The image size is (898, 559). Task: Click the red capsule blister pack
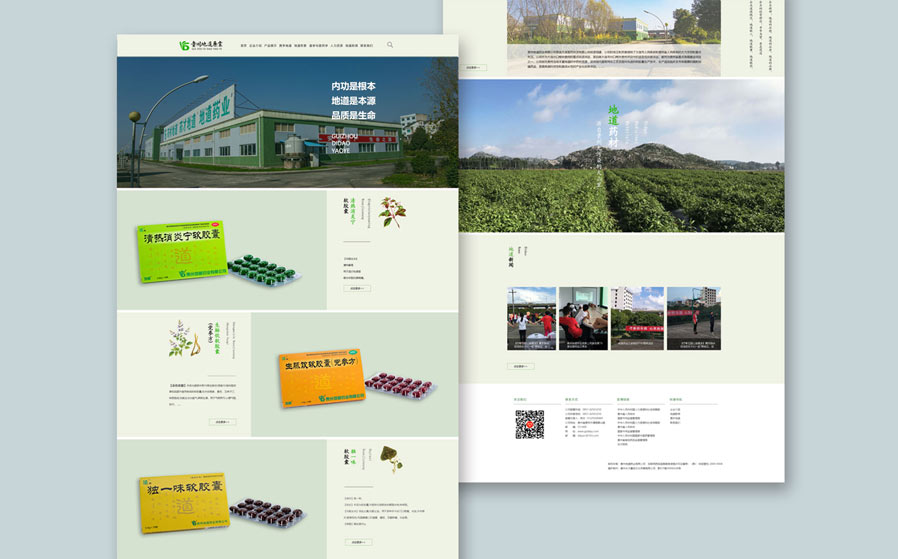tap(400, 385)
